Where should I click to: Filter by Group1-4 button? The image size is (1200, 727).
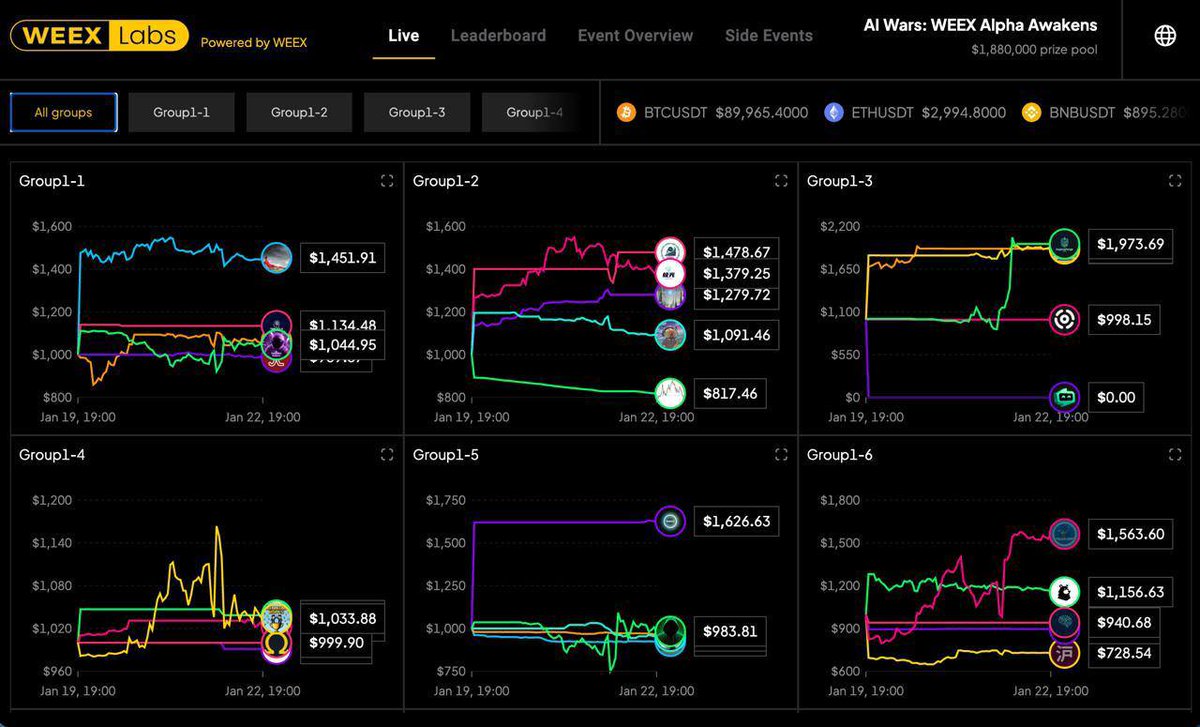pyautogui.click(x=534, y=113)
